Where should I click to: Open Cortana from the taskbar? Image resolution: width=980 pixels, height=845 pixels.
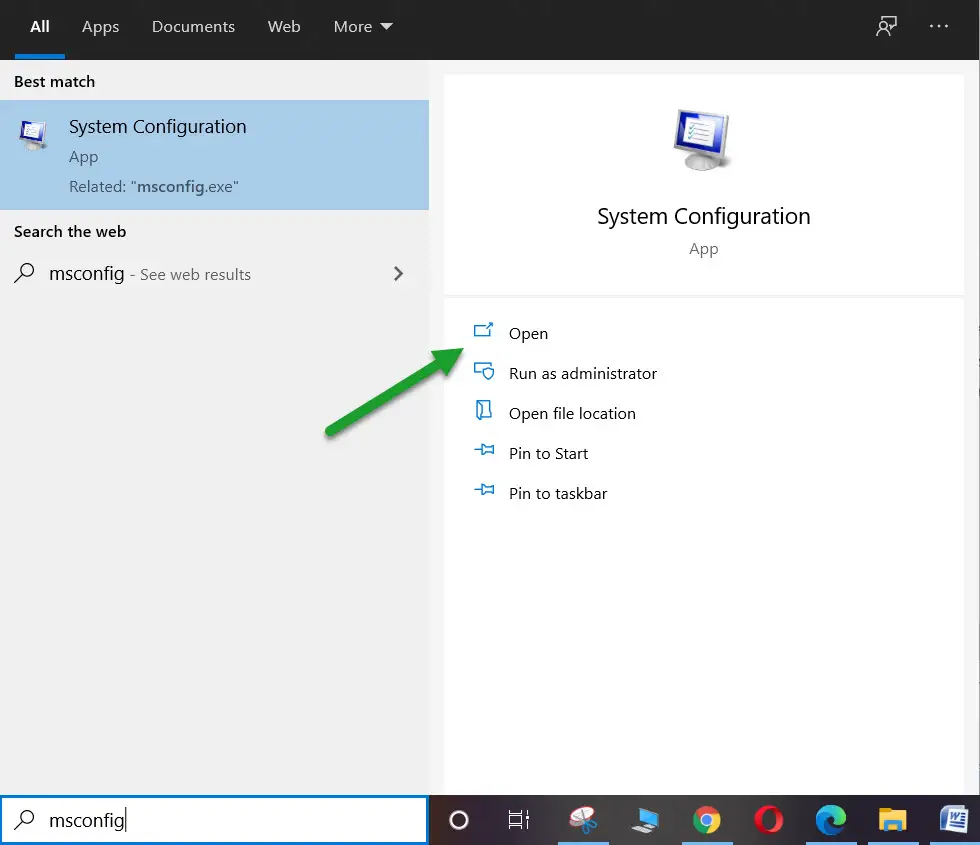coord(459,820)
